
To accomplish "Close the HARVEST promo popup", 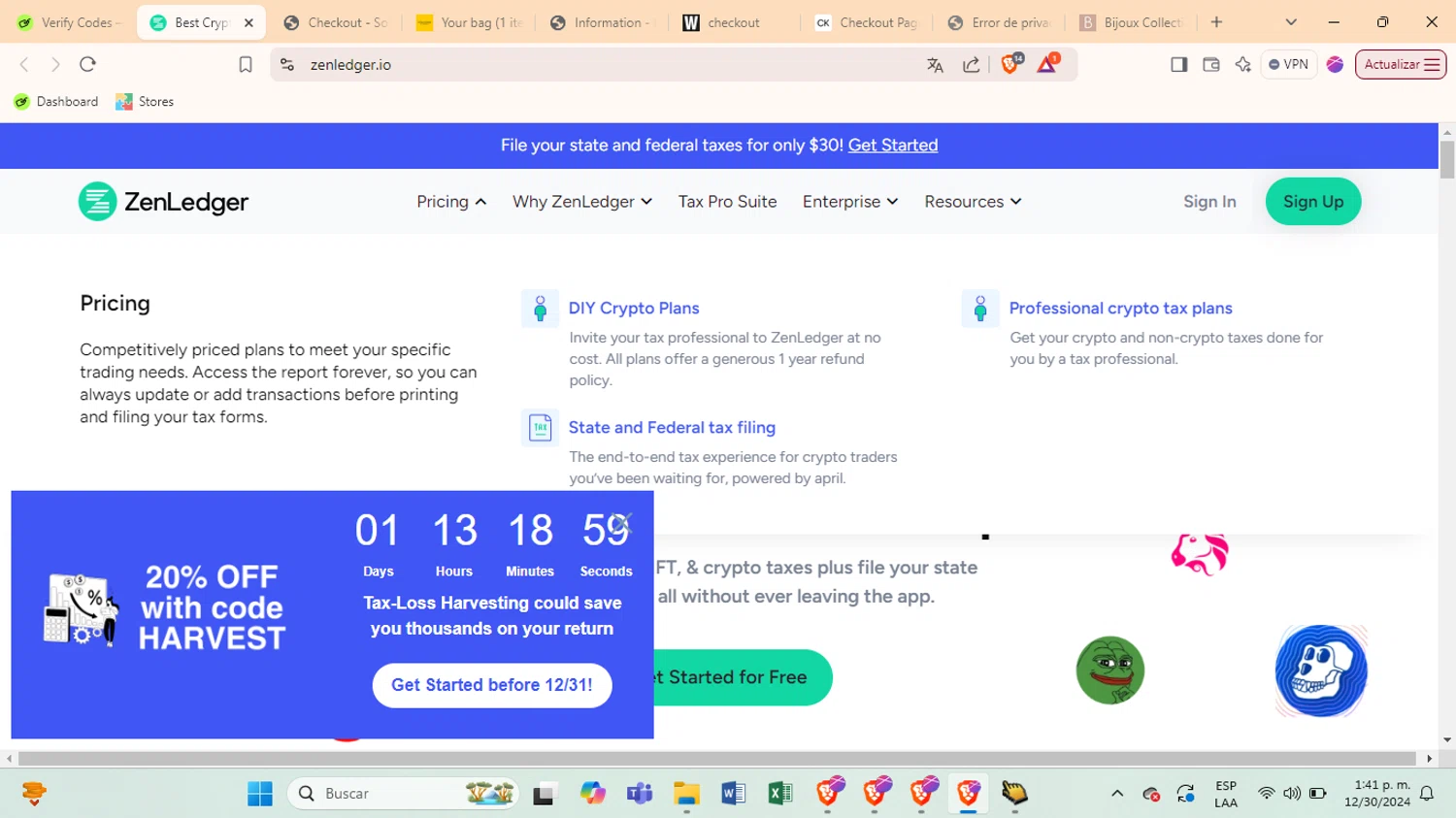I will tap(622, 524).
